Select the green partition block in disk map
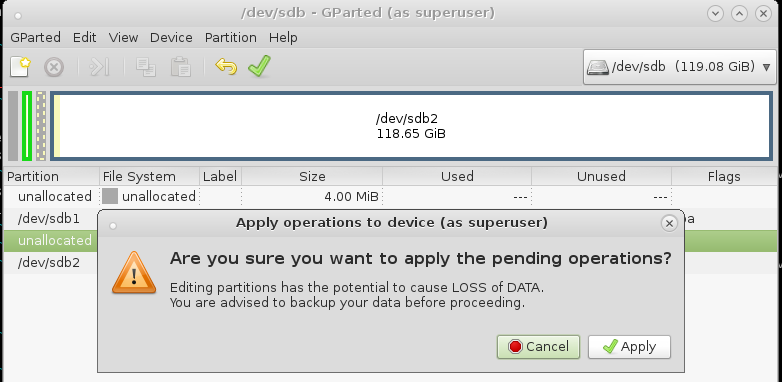Viewport: 782px width, 382px height. 27,126
